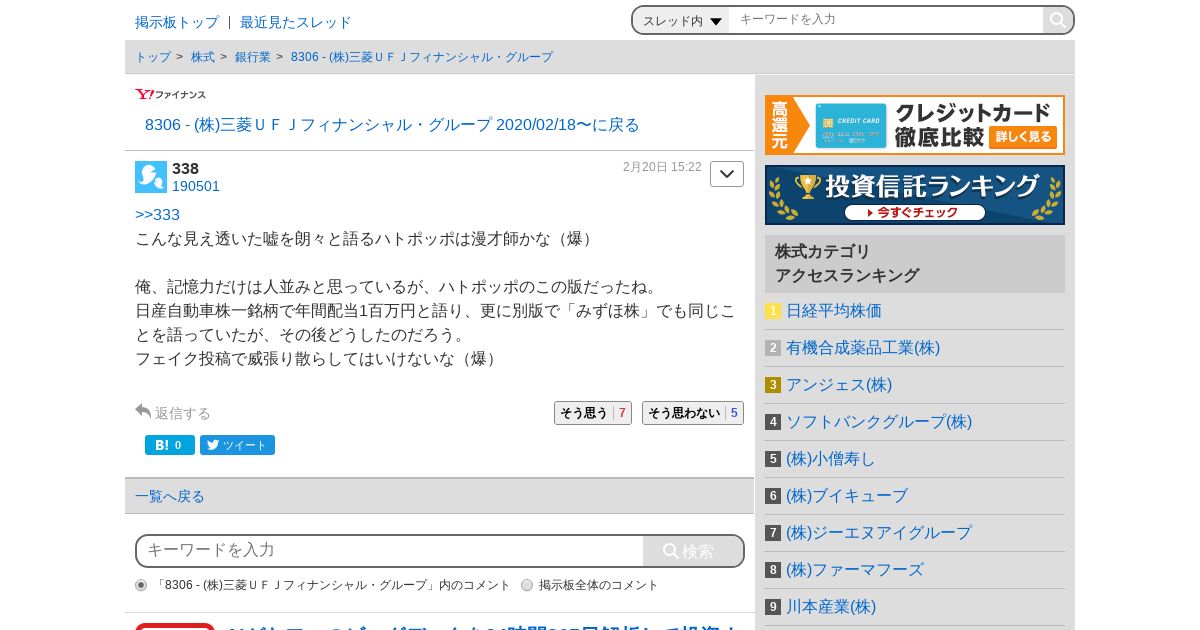Open user ID 190501 profile link
Viewport: 1200px width, 630px height.
click(x=196, y=186)
